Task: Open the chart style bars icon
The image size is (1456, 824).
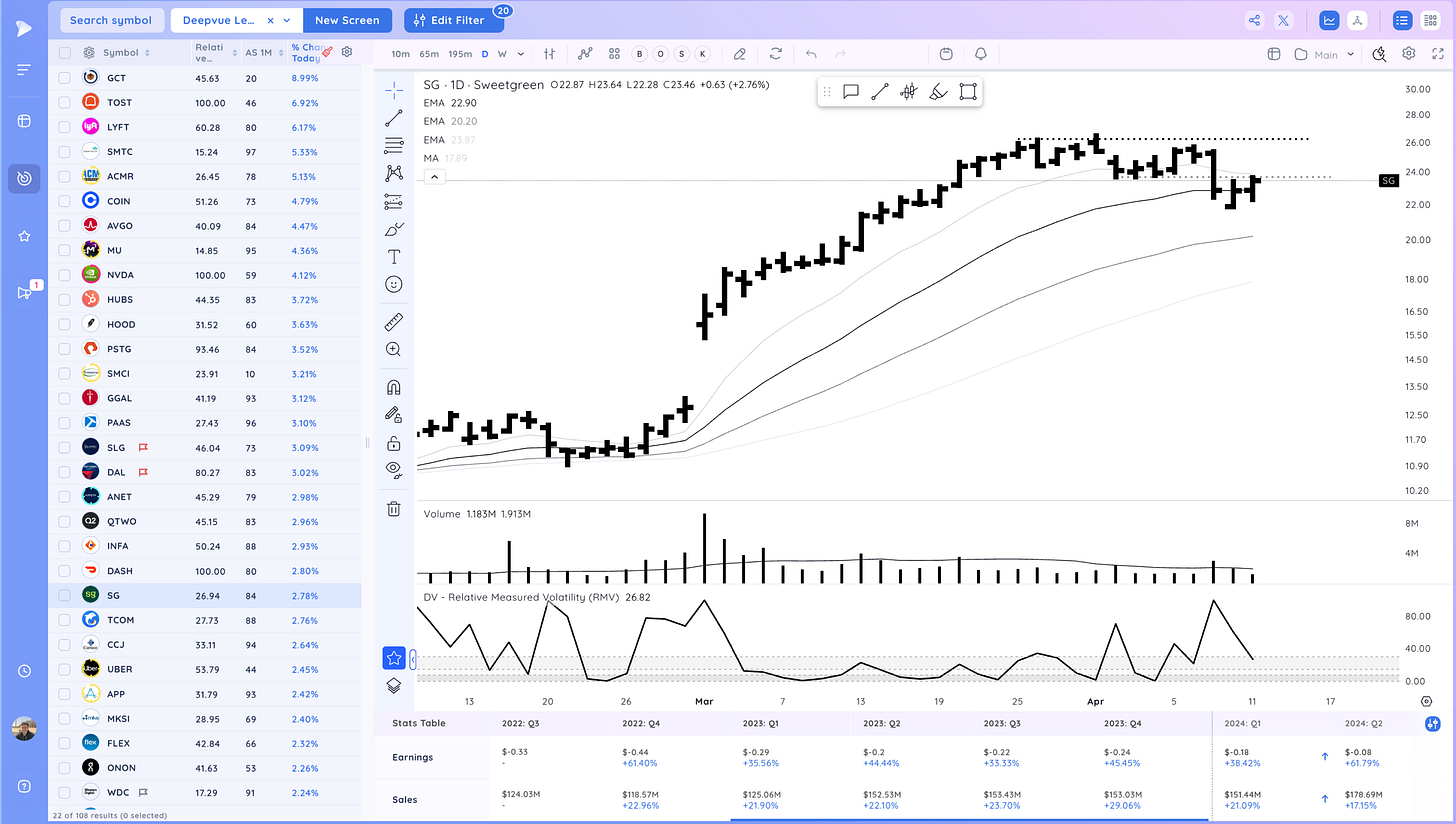Action: click(x=550, y=54)
